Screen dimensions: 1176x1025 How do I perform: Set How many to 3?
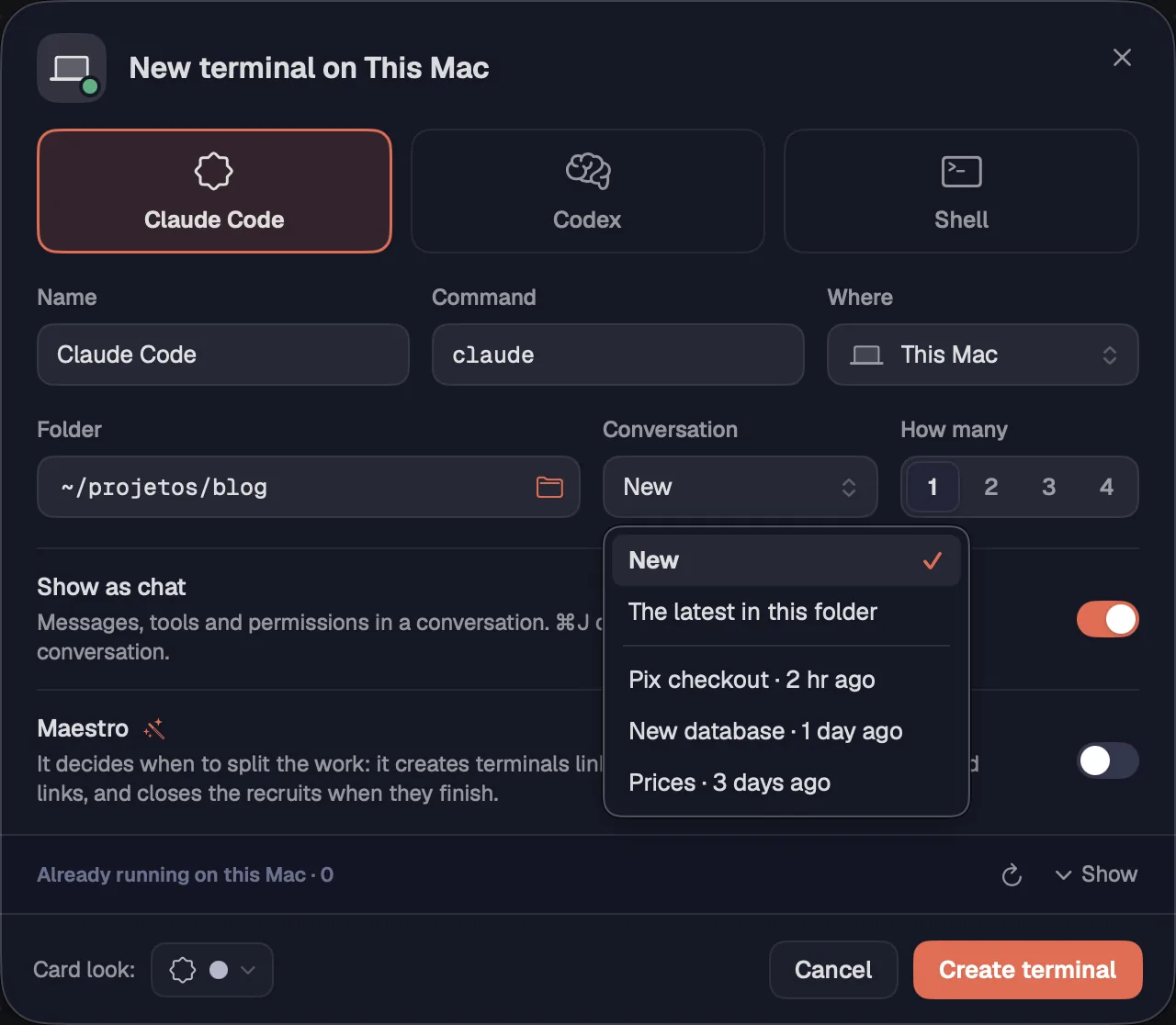tap(1048, 487)
